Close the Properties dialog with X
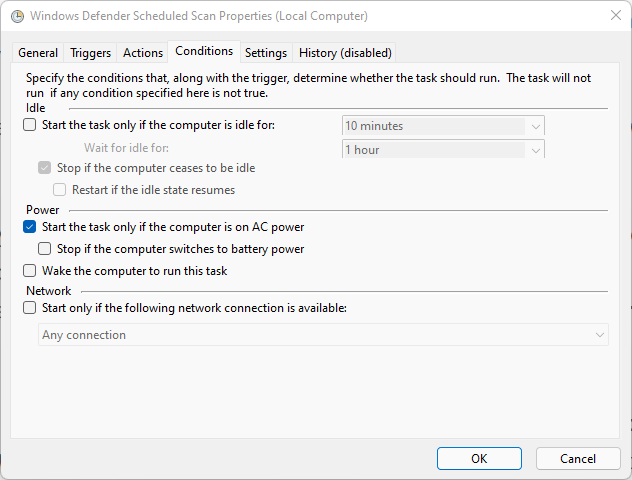The image size is (632, 480). tap(615, 15)
